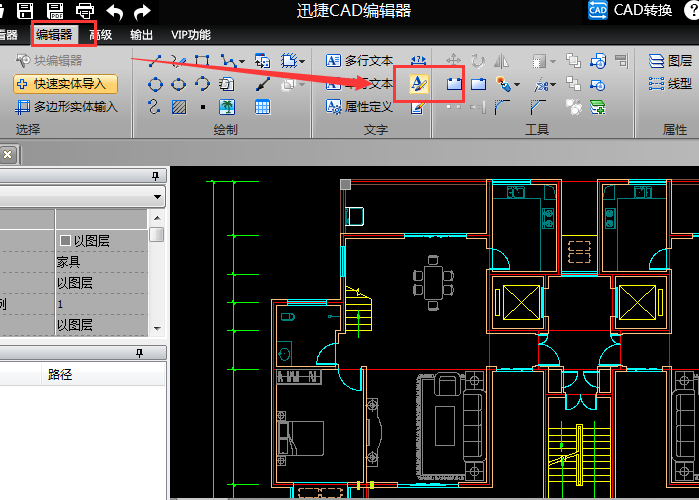The height and width of the screenshot is (500, 699).
Task: Select the insert image tool icon
Action: click(x=227, y=107)
